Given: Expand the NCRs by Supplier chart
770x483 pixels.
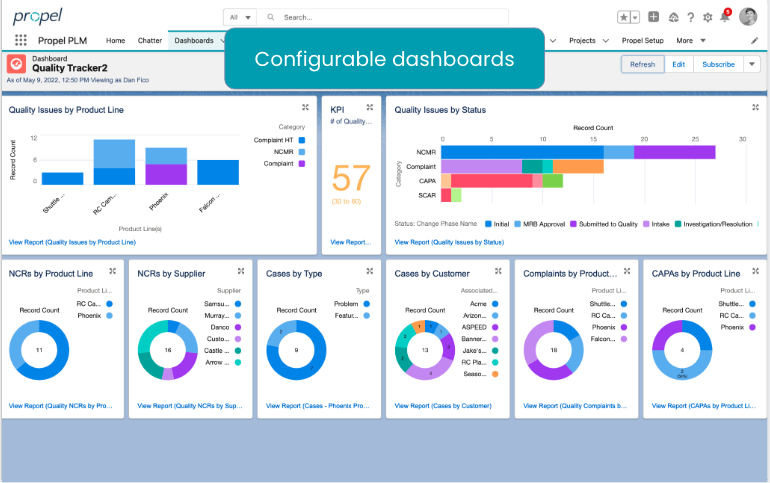Looking at the screenshot, I should [241, 271].
